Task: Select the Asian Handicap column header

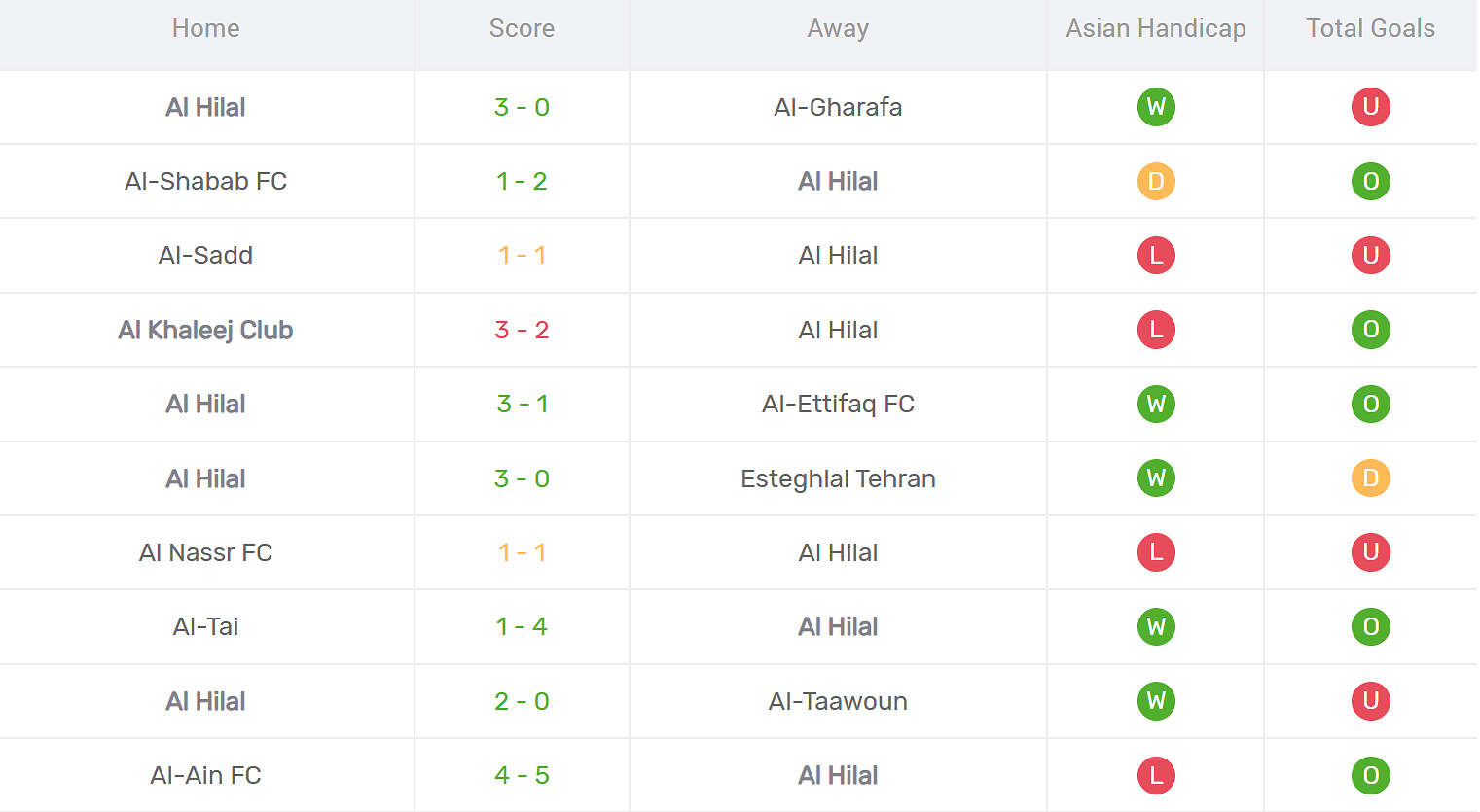Action: (x=1155, y=28)
